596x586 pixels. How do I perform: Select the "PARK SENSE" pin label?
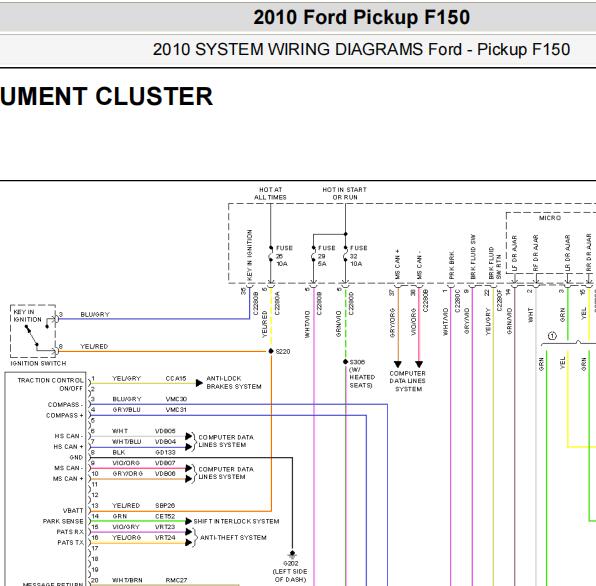click(x=63, y=521)
